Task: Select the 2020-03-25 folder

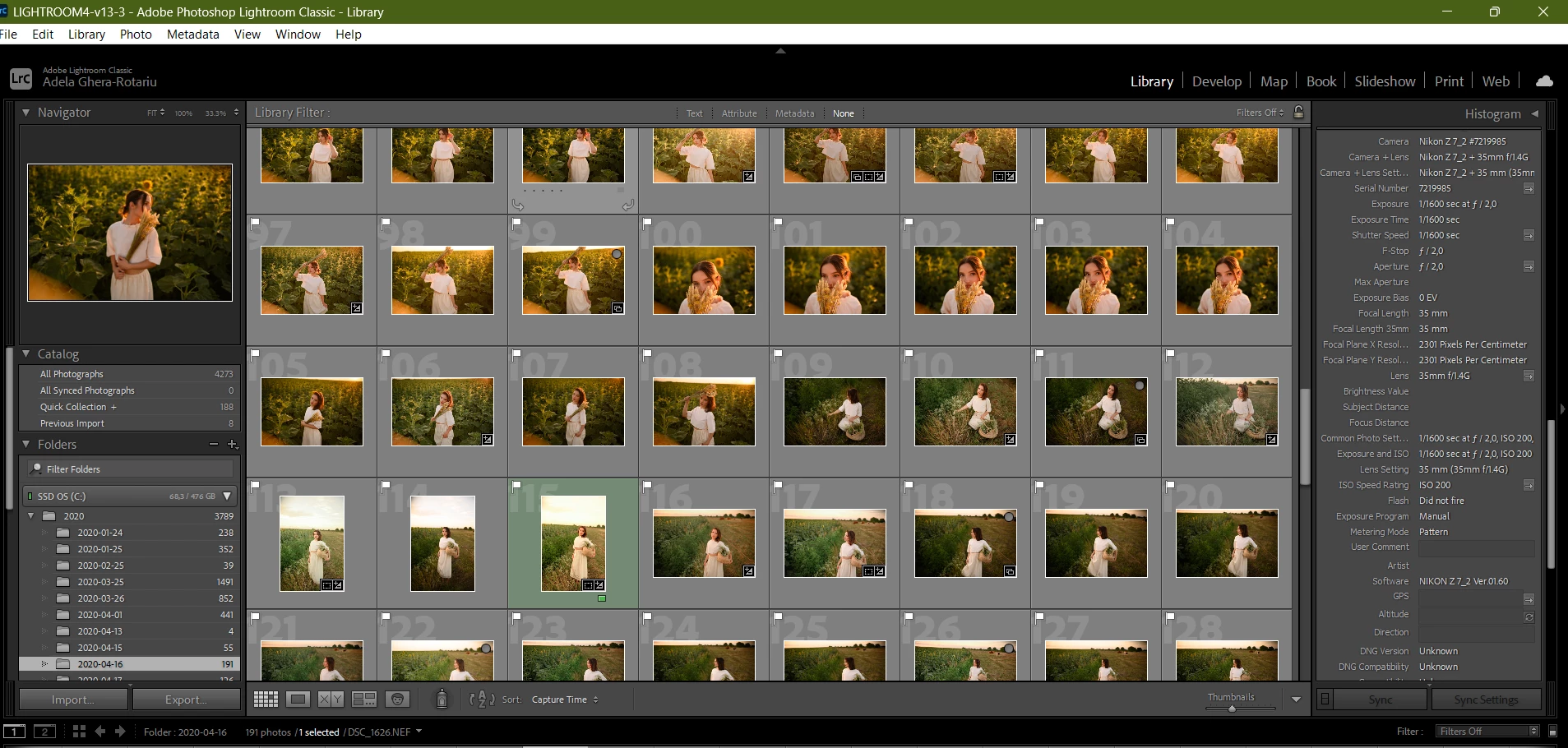Action: pyautogui.click(x=129, y=582)
